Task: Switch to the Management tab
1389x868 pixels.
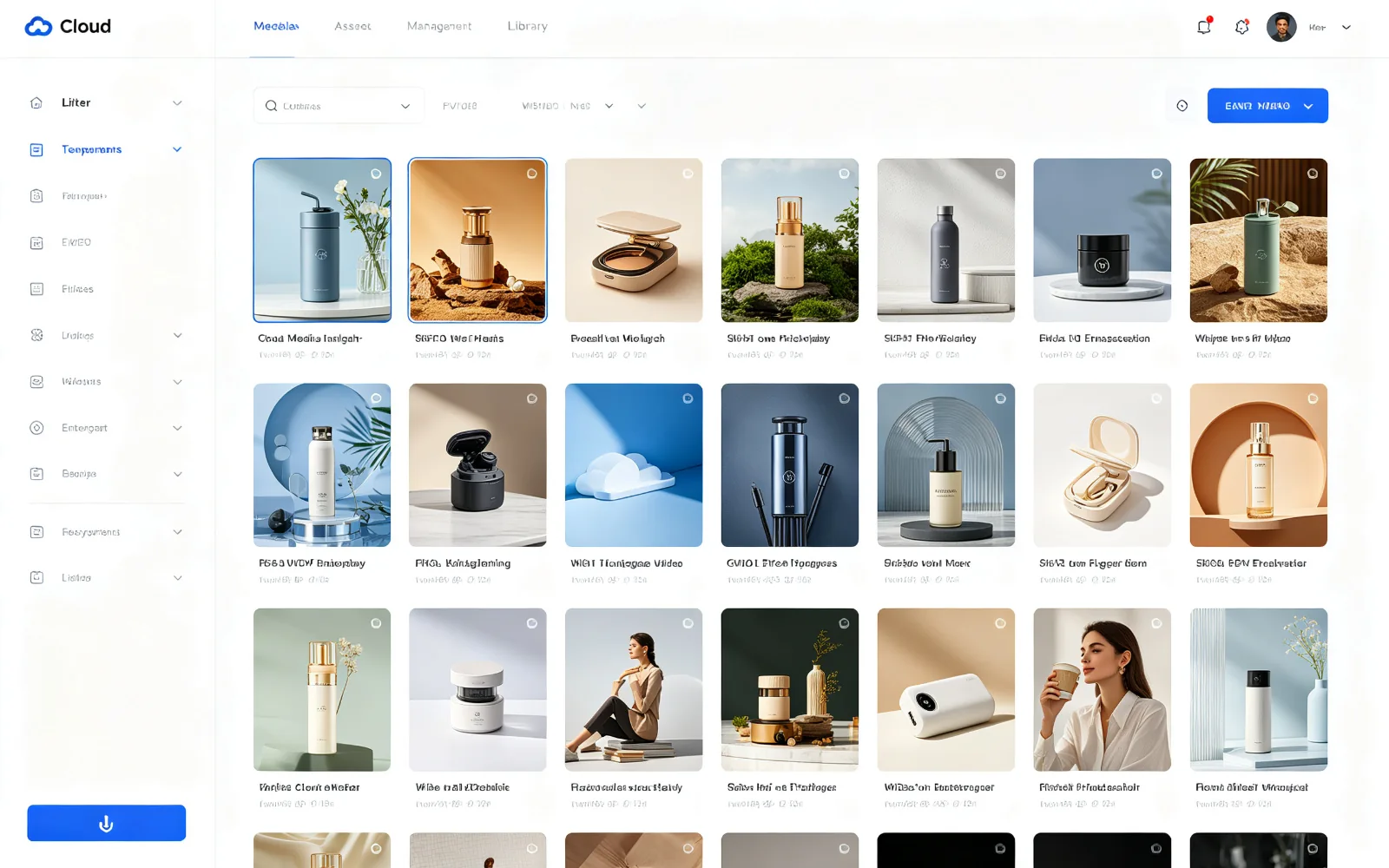Action: [439, 26]
